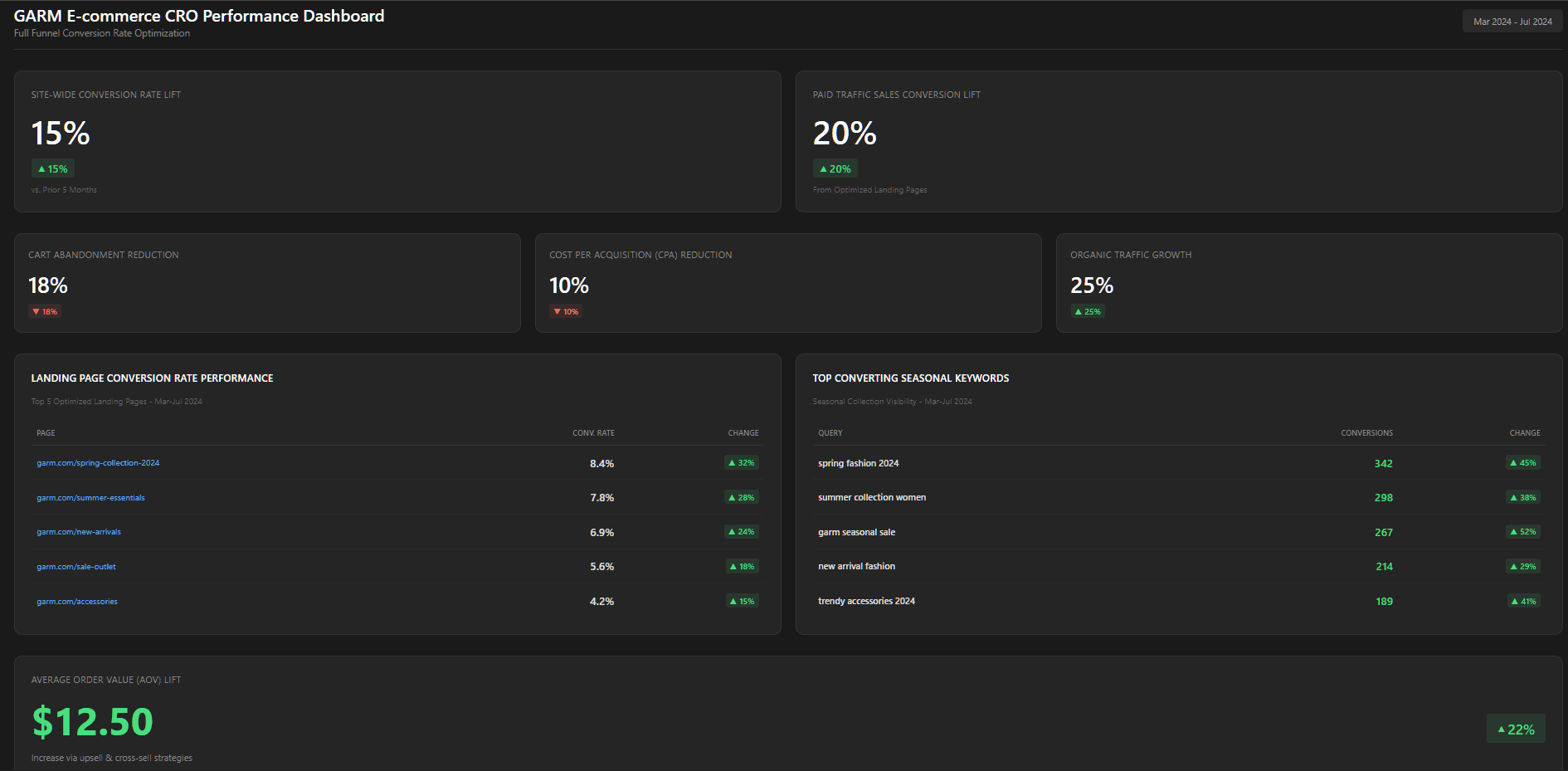Click the 52% change badge for garm seasonal sale
The height and width of the screenshot is (771, 1568).
[1523, 532]
